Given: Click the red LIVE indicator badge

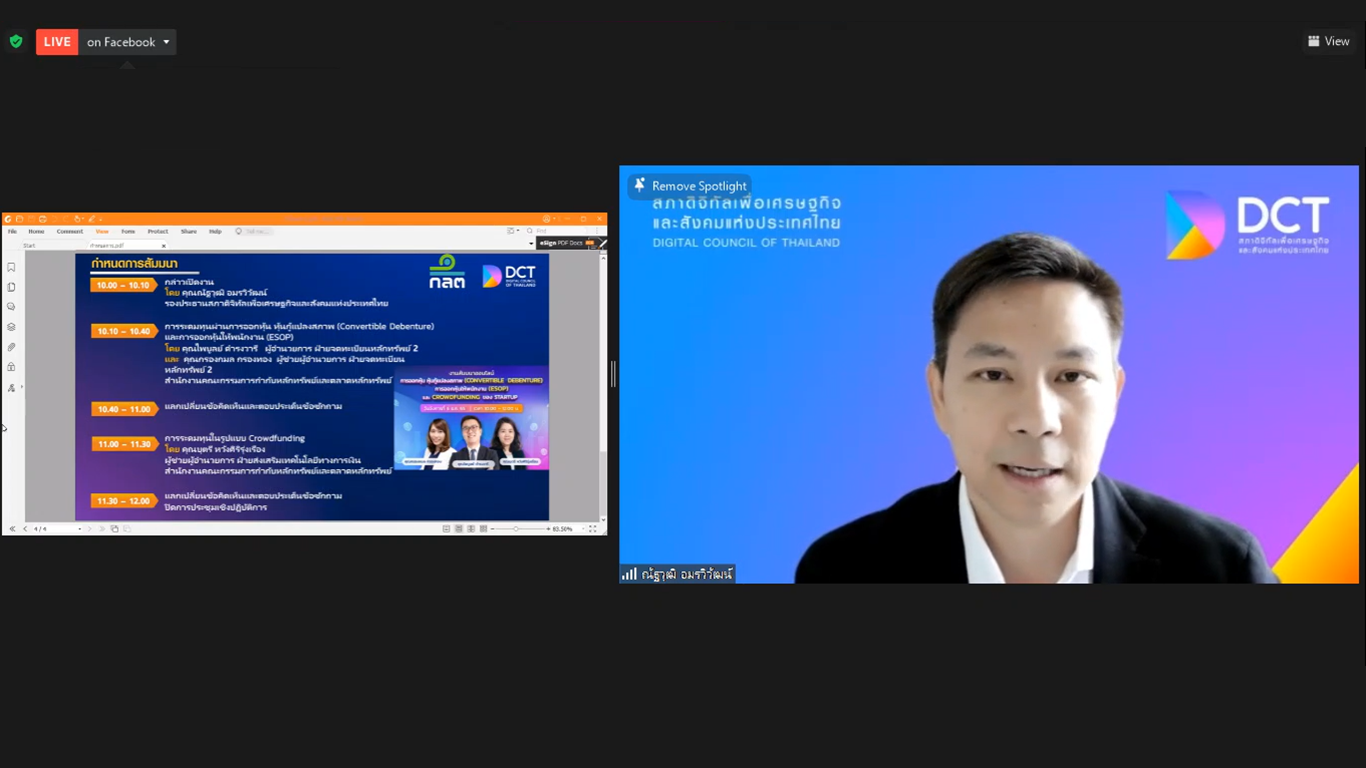Looking at the screenshot, I should (57, 41).
